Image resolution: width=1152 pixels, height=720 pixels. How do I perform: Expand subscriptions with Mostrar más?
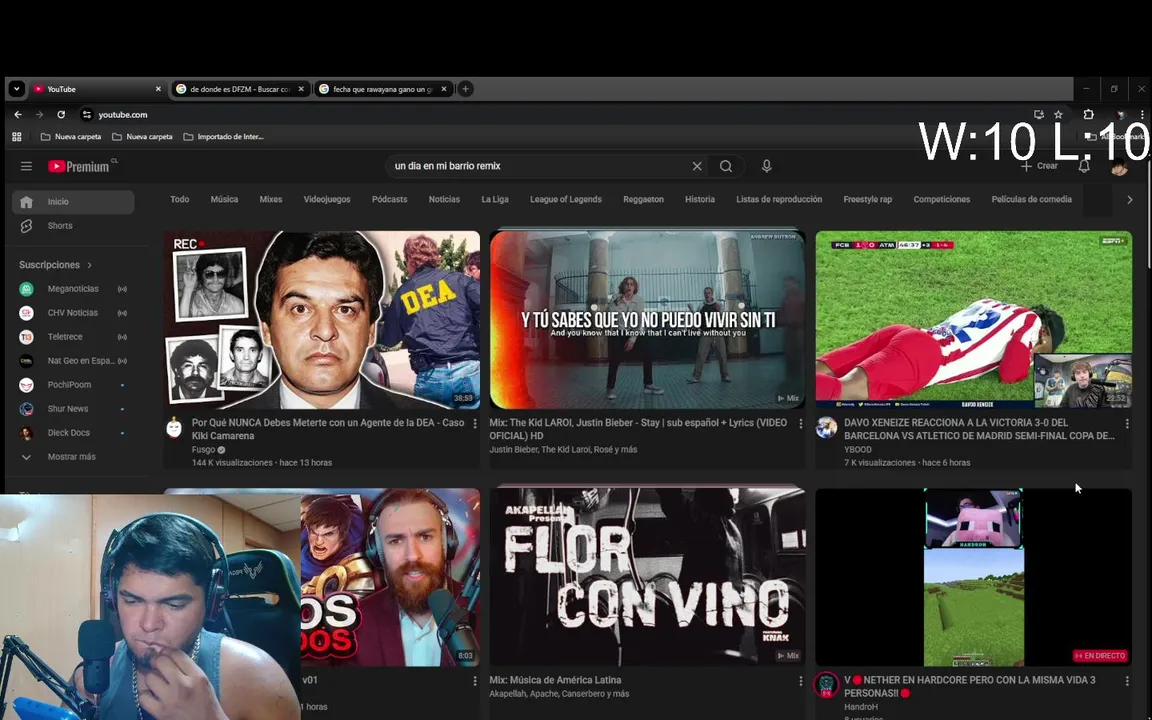[x=73, y=457]
